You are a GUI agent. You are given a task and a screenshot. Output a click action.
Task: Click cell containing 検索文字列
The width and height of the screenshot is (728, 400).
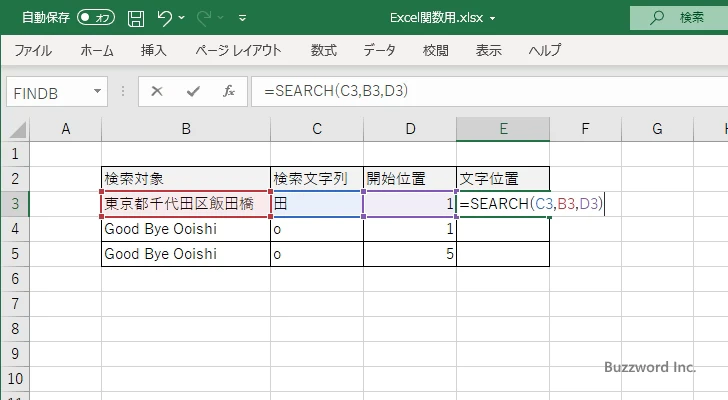pos(317,179)
